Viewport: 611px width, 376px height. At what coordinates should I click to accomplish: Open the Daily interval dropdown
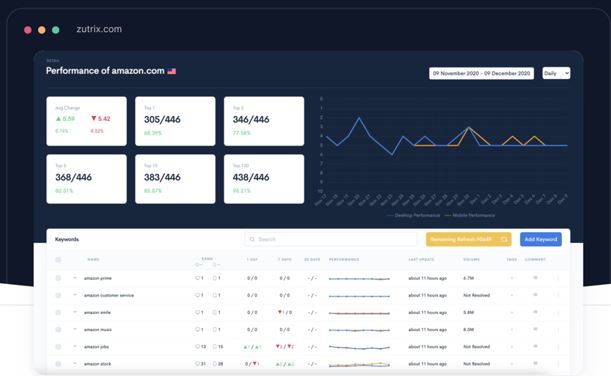pos(556,73)
